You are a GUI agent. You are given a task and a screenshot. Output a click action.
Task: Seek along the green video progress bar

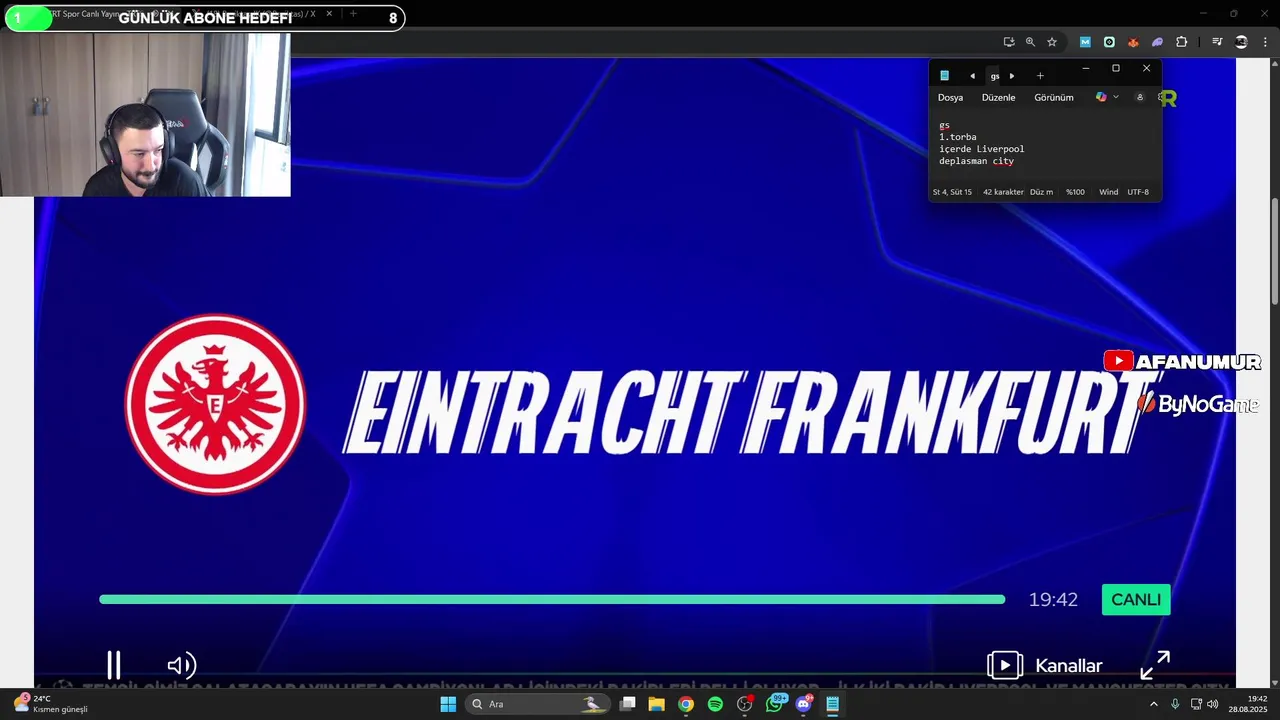pyautogui.click(x=552, y=599)
